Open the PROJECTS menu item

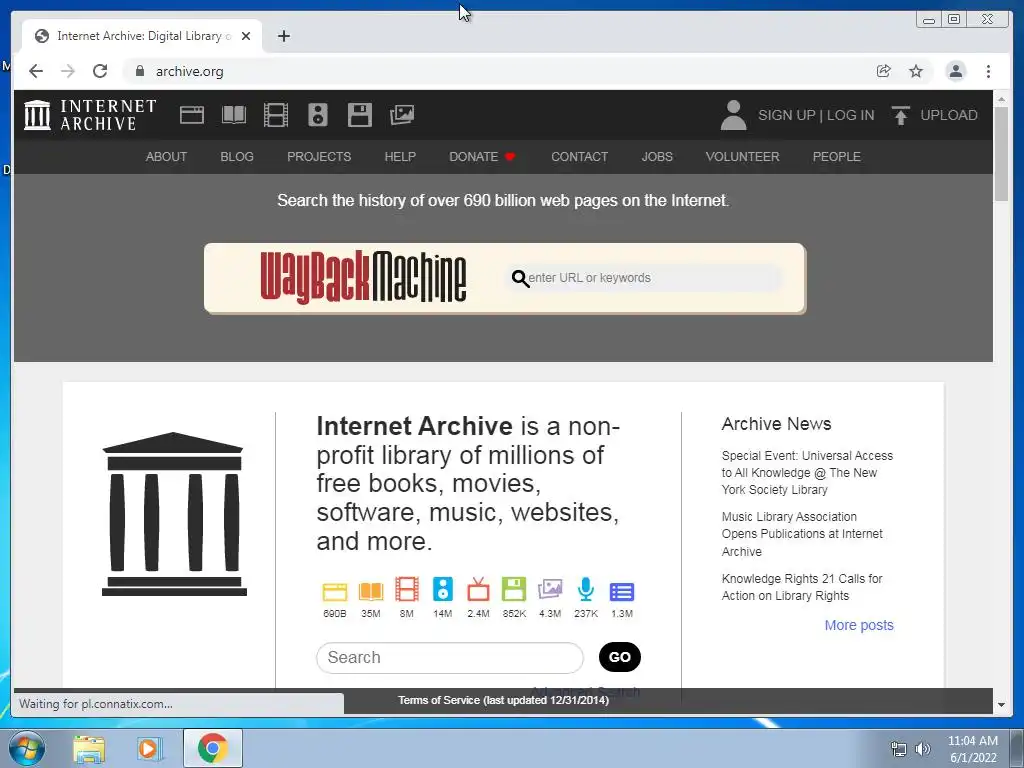(x=319, y=157)
